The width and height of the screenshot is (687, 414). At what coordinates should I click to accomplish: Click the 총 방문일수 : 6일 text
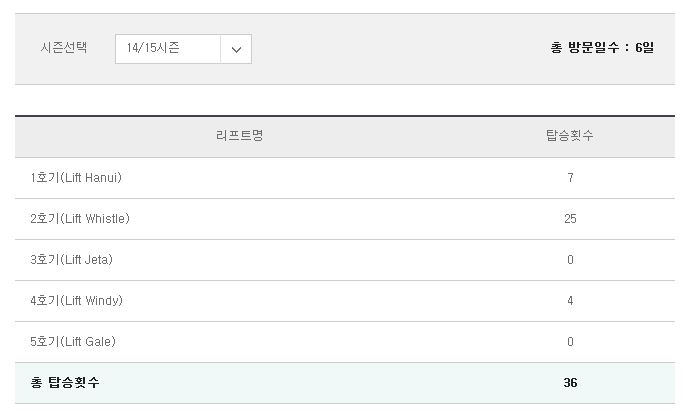[x=602, y=47]
